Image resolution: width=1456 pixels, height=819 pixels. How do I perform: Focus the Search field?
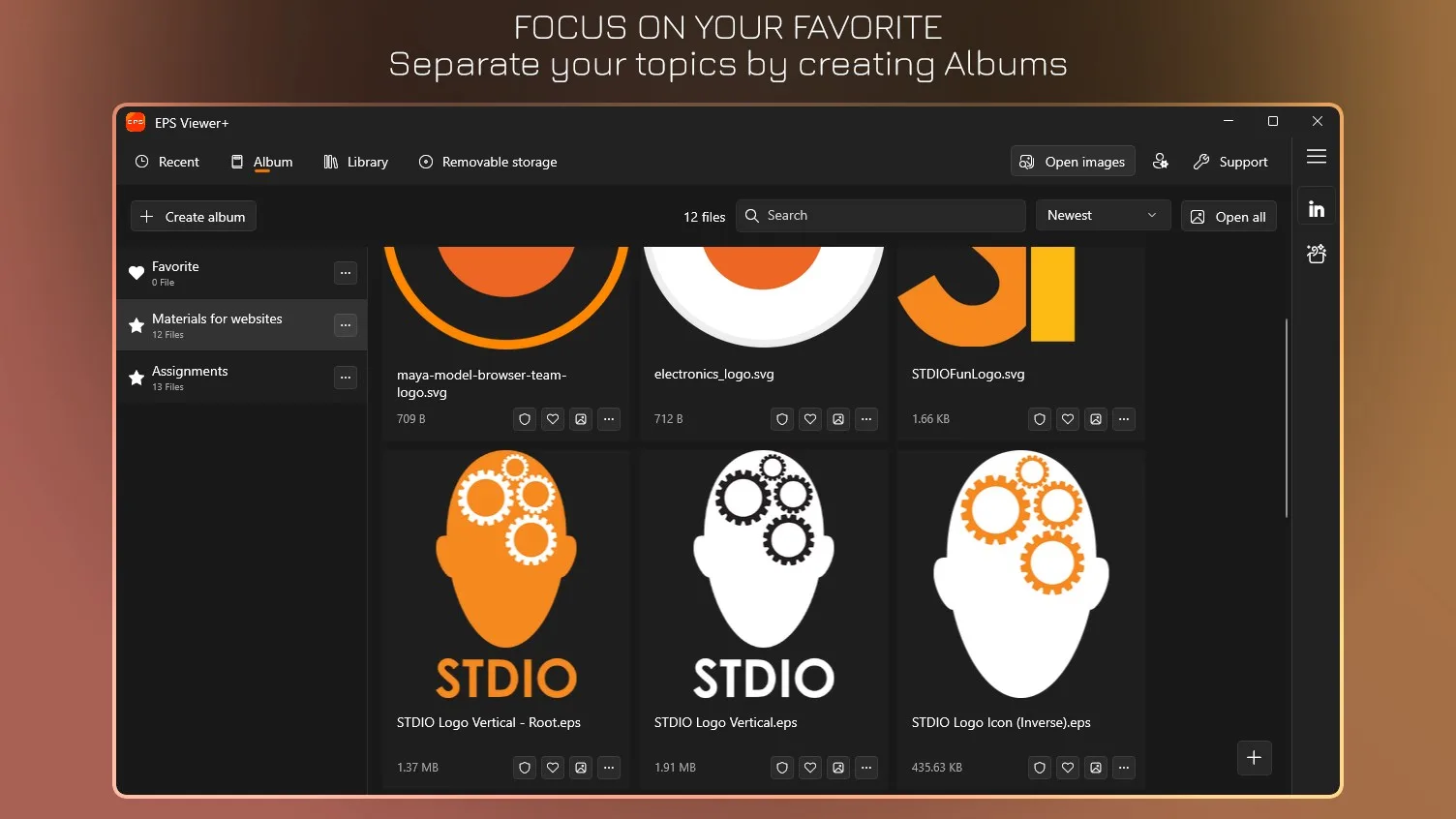tap(881, 215)
